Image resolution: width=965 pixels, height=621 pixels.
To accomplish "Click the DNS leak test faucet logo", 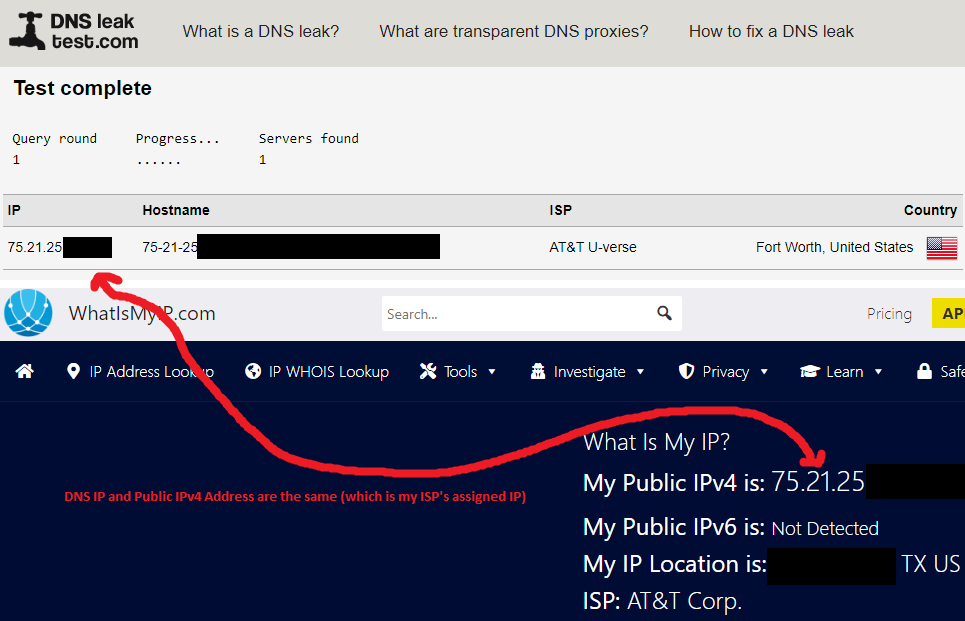I will pos(27,31).
